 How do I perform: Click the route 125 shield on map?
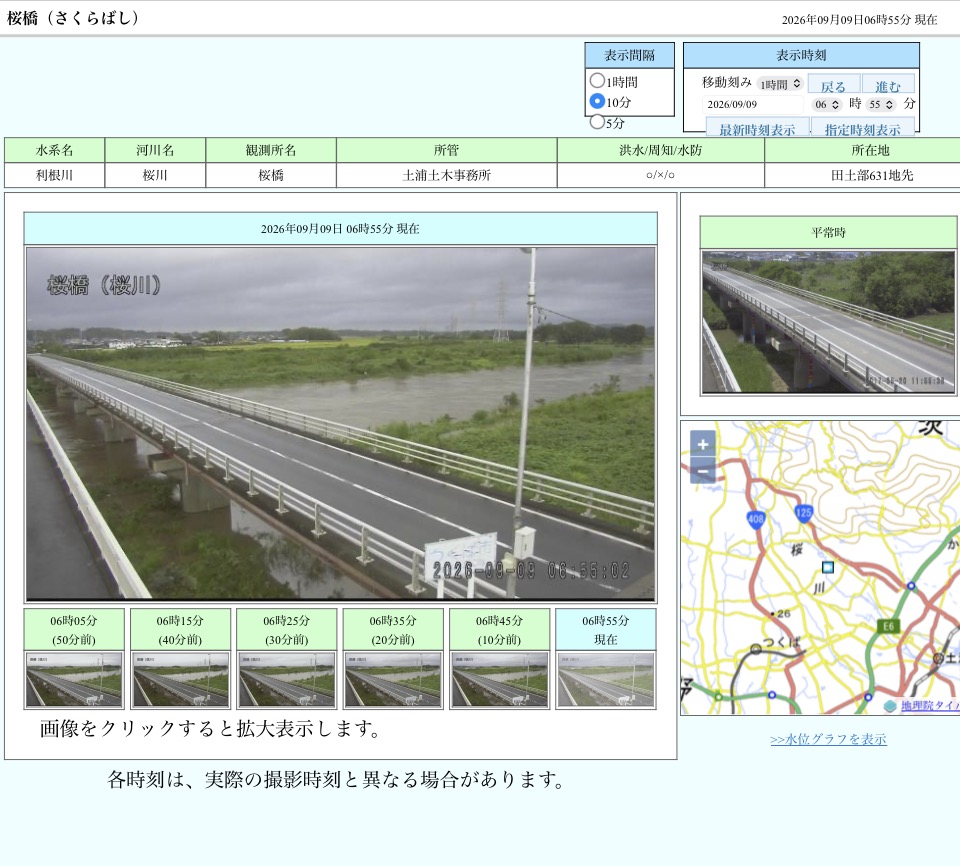[x=803, y=513]
